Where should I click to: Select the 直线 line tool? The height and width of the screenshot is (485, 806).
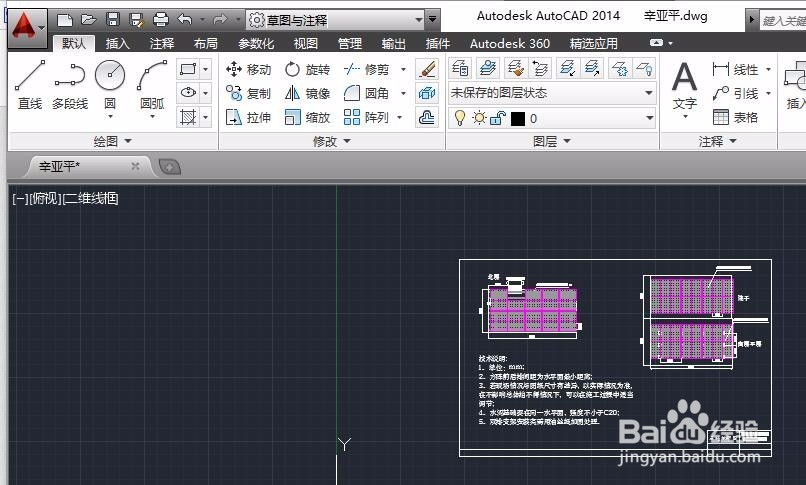[x=30, y=85]
